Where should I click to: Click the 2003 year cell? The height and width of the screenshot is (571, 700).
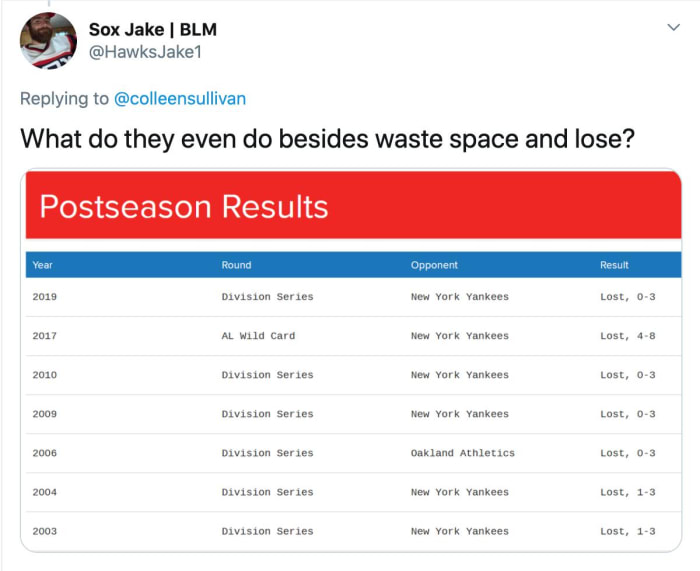45,531
